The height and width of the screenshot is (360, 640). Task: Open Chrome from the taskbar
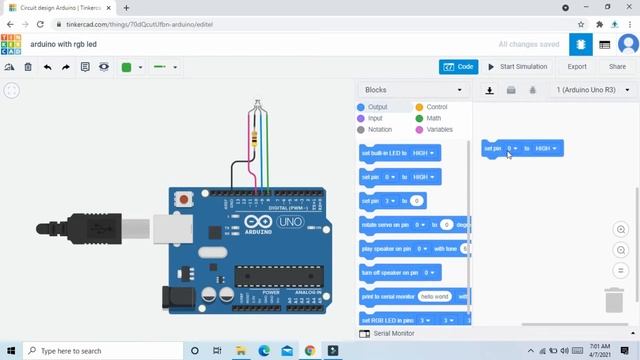pos(310,351)
